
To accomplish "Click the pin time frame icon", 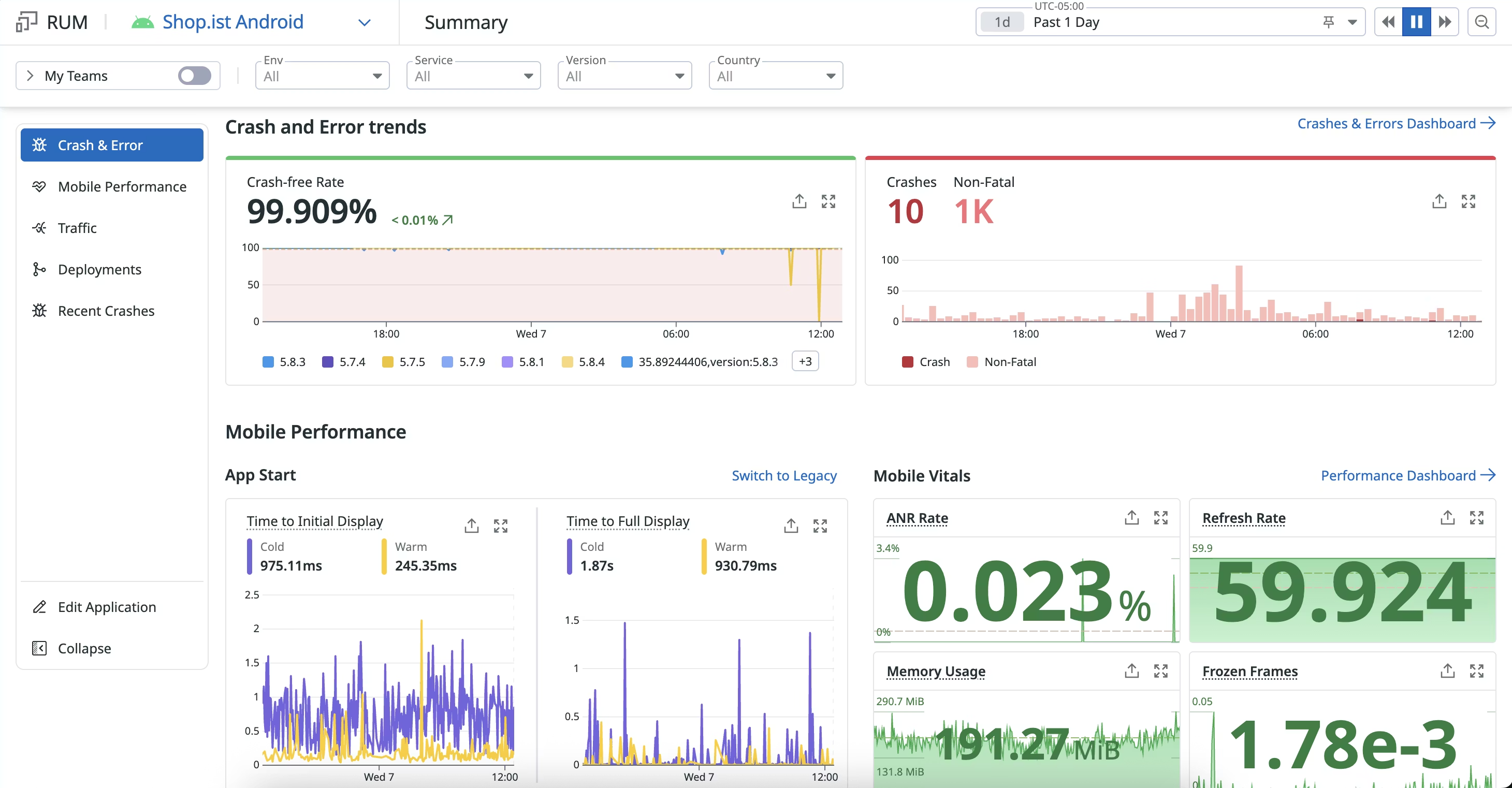I will tap(1328, 22).
